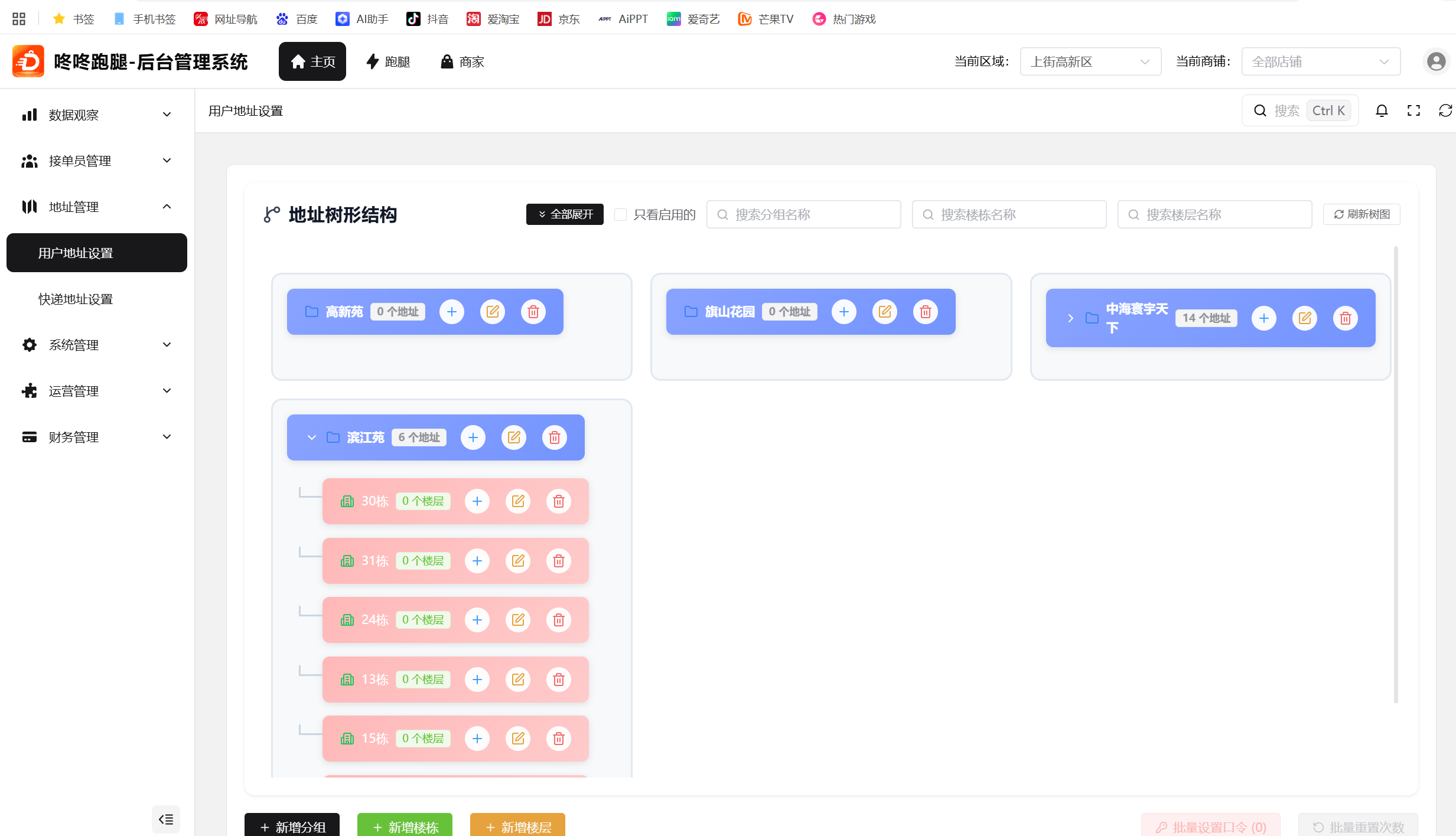
Task: Add a floor to 24栋
Action: (x=477, y=620)
